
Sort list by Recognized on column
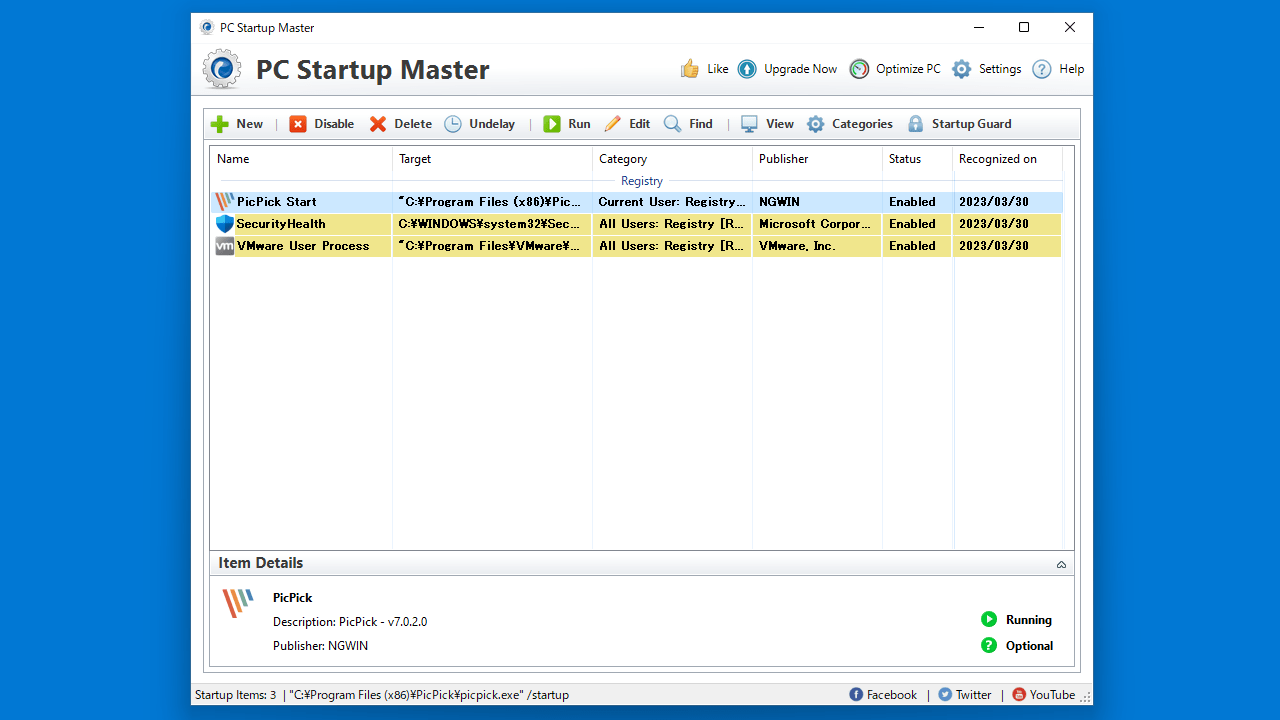pos(1007,159)
